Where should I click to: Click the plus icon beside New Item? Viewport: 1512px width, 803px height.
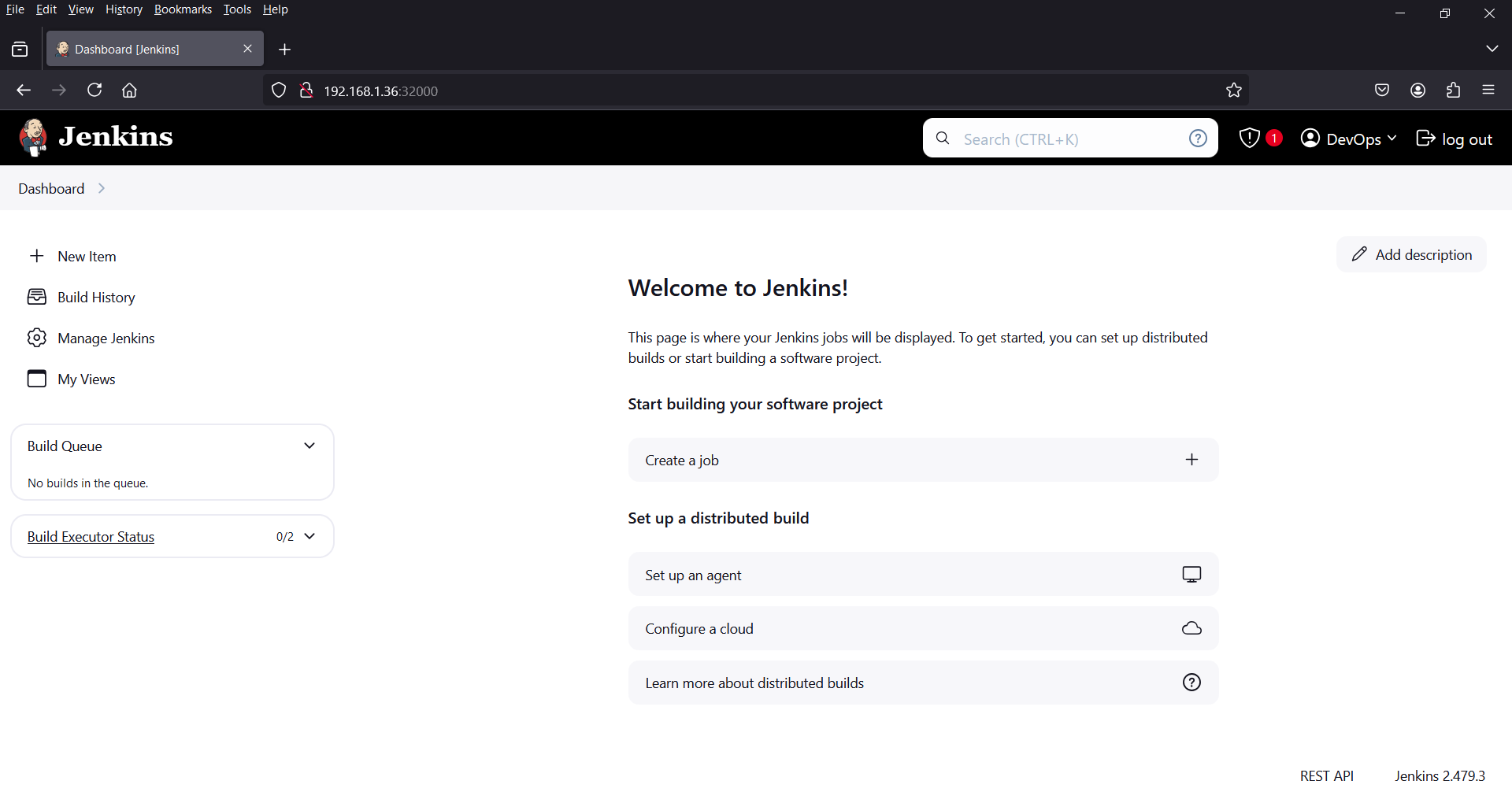36,256
